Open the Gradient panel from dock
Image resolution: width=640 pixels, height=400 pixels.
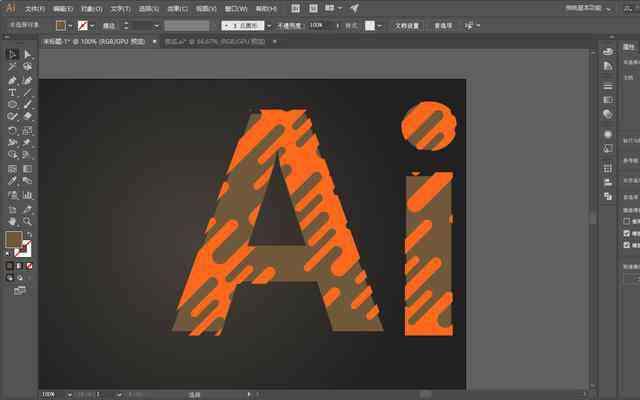coord(608,100)
